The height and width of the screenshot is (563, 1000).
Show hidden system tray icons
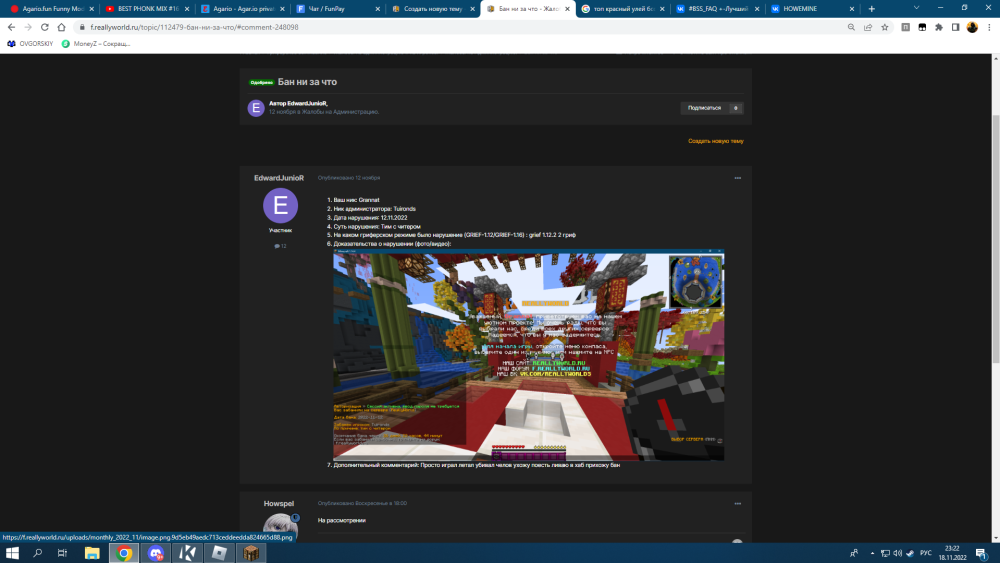tap(872, 553)
